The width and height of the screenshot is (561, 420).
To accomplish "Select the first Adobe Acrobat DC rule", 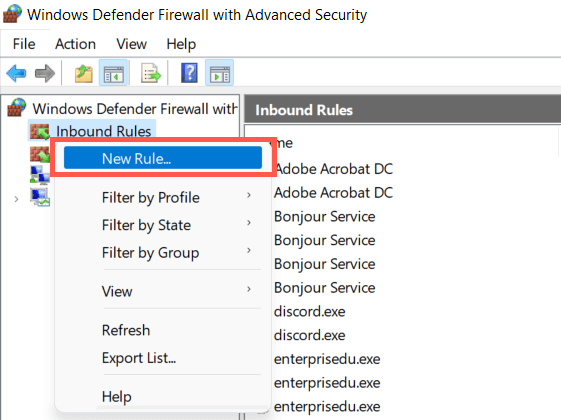I will click(x=333, y=169).
